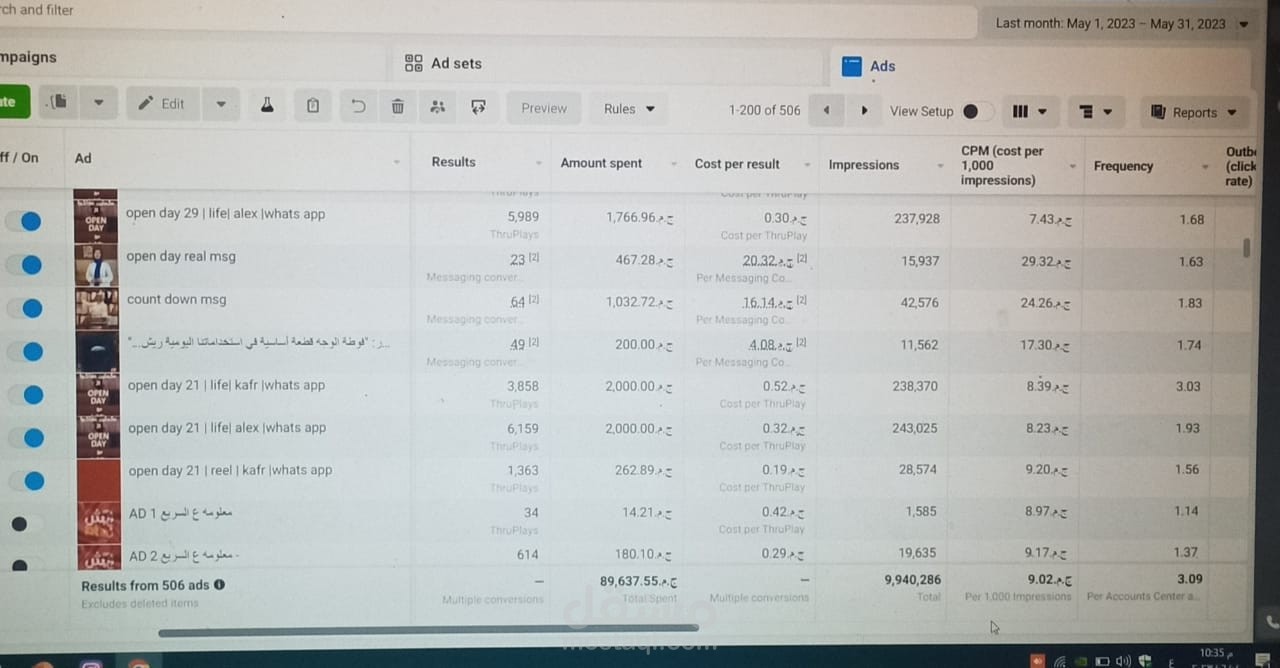
Task: Toggle the 'count down msg' ad switch
Action: tap(27, 307)
